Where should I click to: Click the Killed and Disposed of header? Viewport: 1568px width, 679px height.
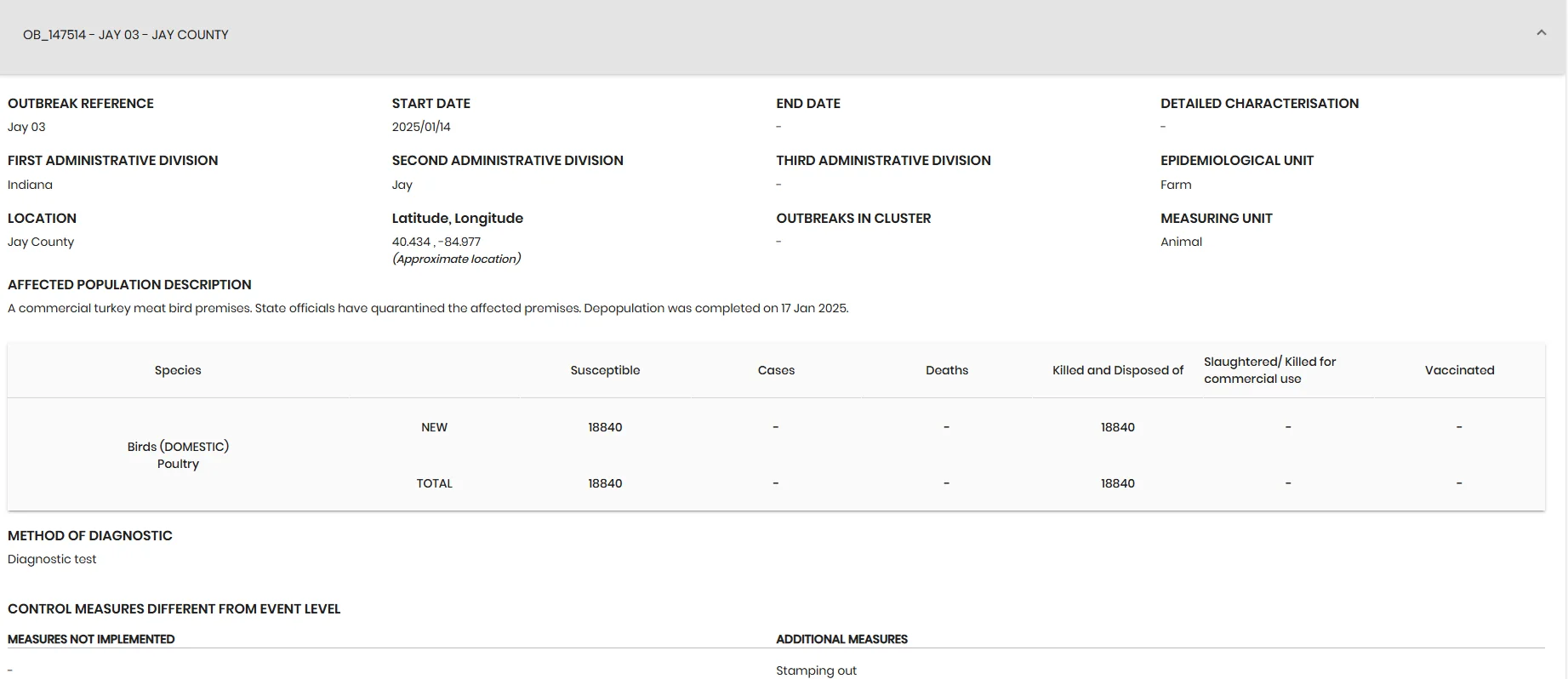pyautogui.click(x=1118, y=370)
